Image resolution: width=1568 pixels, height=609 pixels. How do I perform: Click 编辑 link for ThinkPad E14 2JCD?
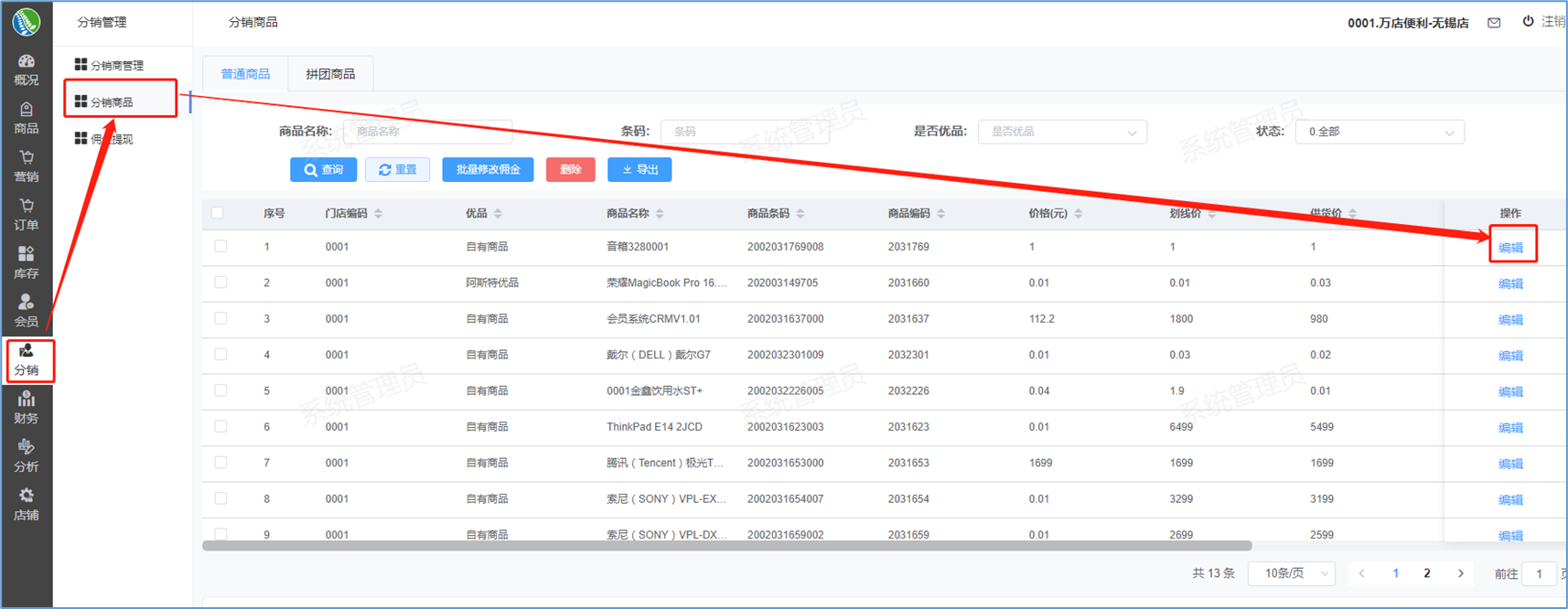tap(1510, 428)
